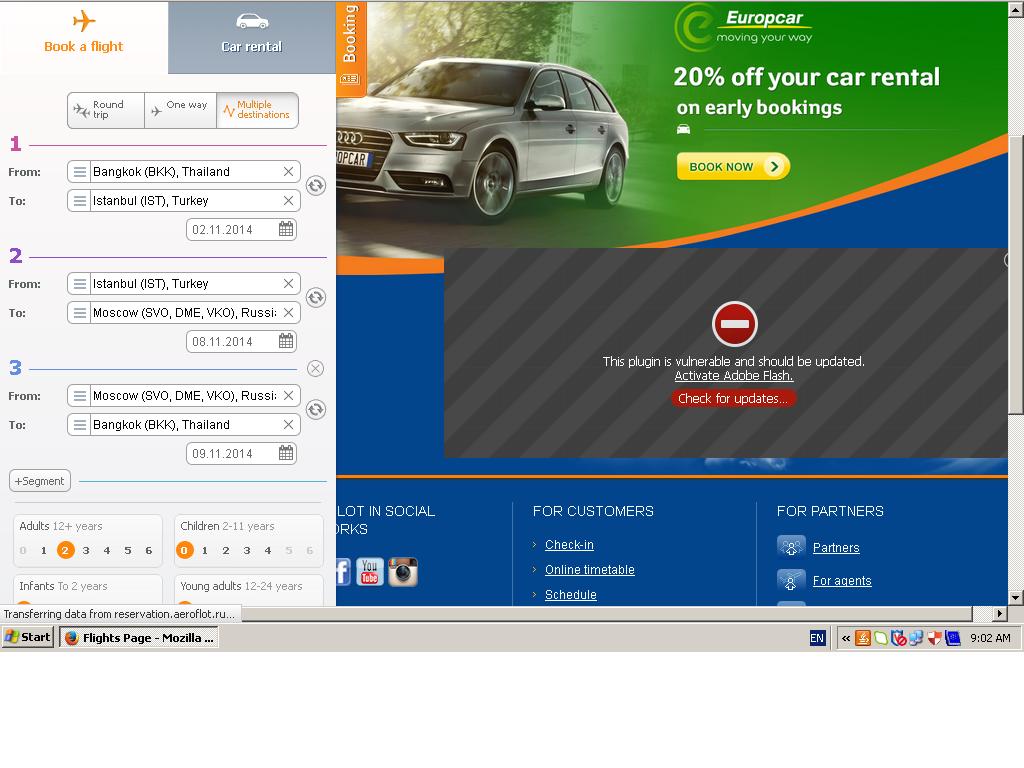Click the 02.11.2014 date field
1024x768 pixels.
[241, 229]
